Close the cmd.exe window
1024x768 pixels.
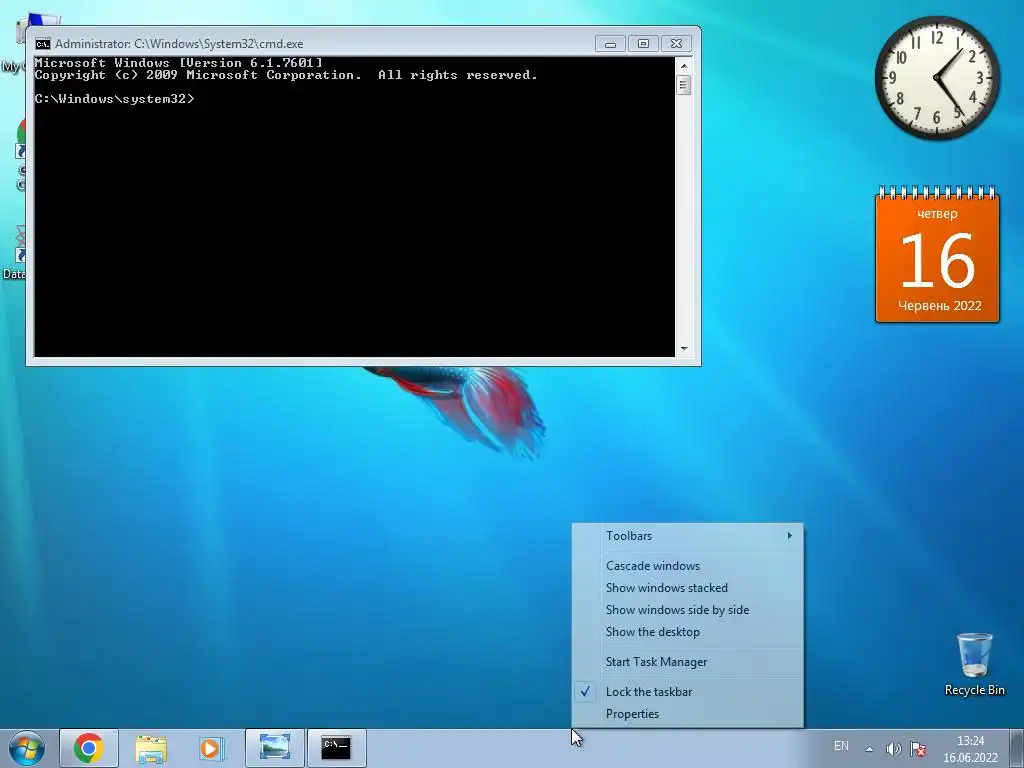(677, 44)
